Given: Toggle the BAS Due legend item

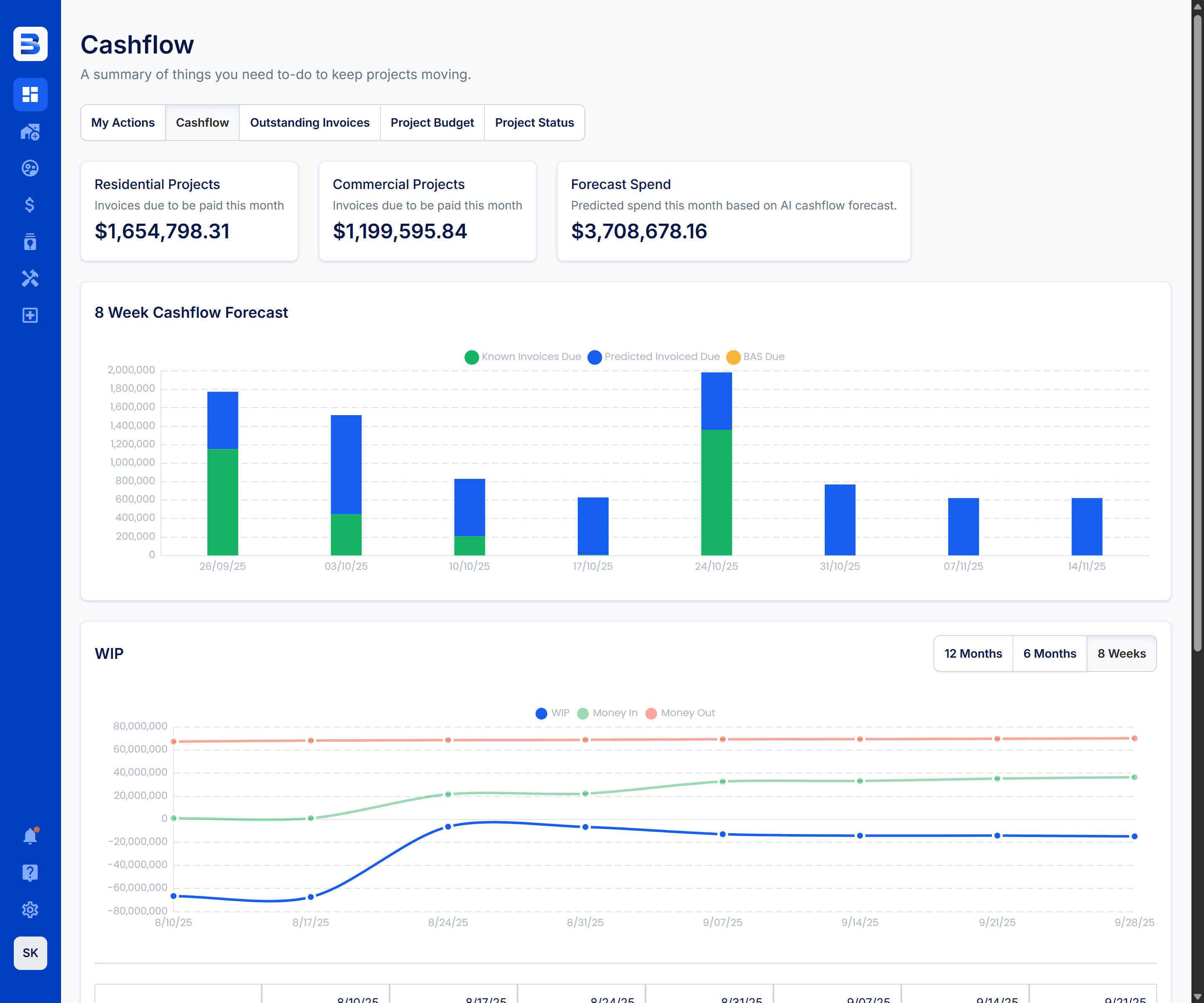Looking at the screenshot, I should [x=755, y=357].
